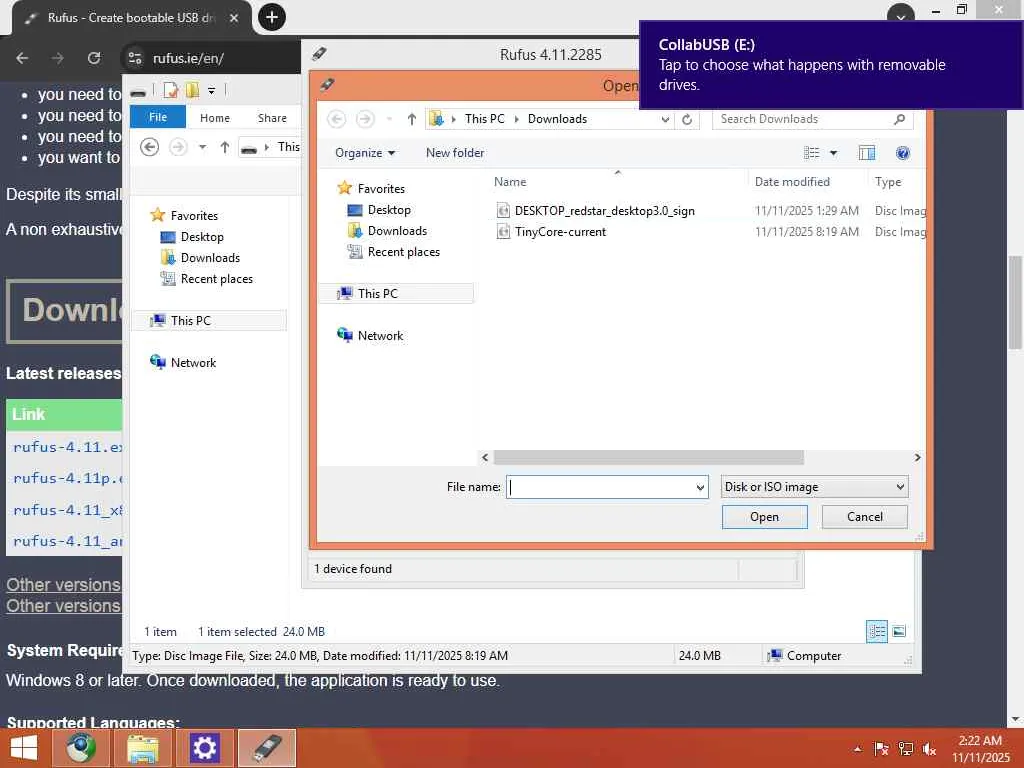
Task: Open Help in the Open dialog
Action: (903, 153)
